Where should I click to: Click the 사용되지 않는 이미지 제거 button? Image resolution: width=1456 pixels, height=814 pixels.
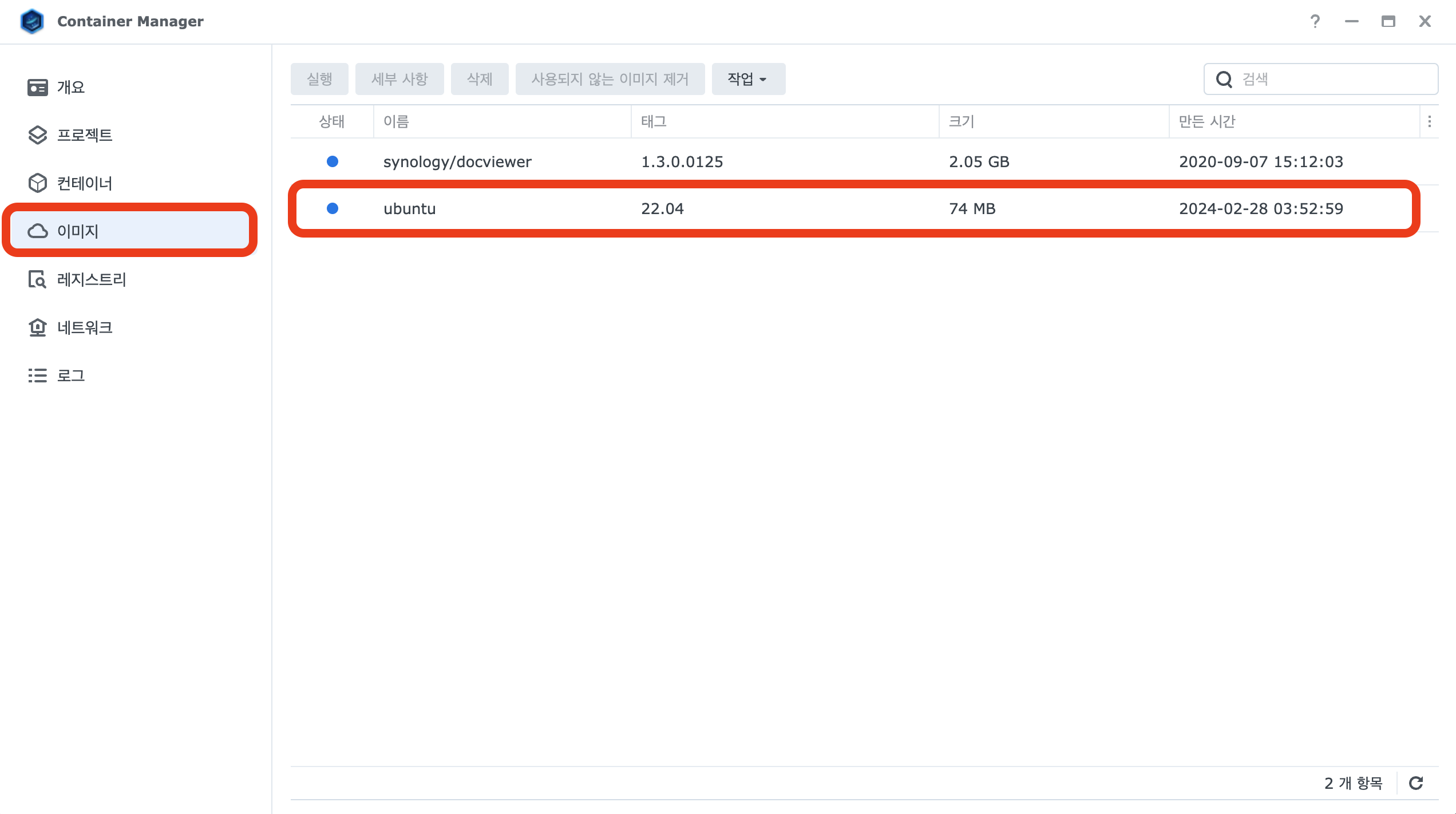(x=610, y=79)
